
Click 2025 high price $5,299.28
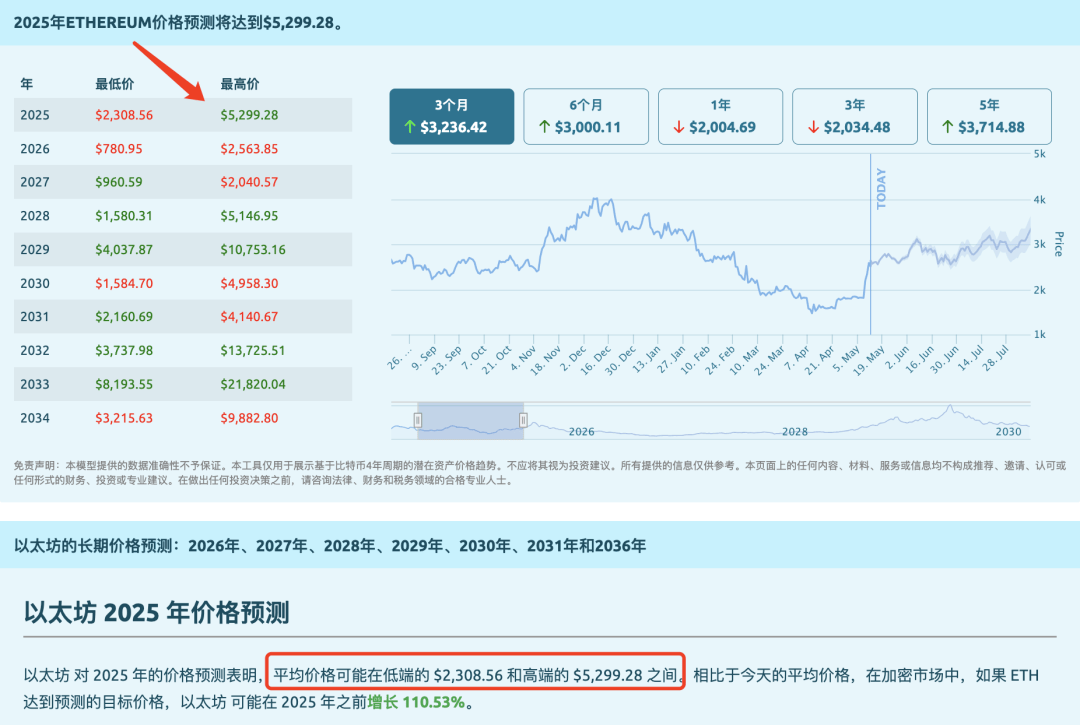[249, 115]
